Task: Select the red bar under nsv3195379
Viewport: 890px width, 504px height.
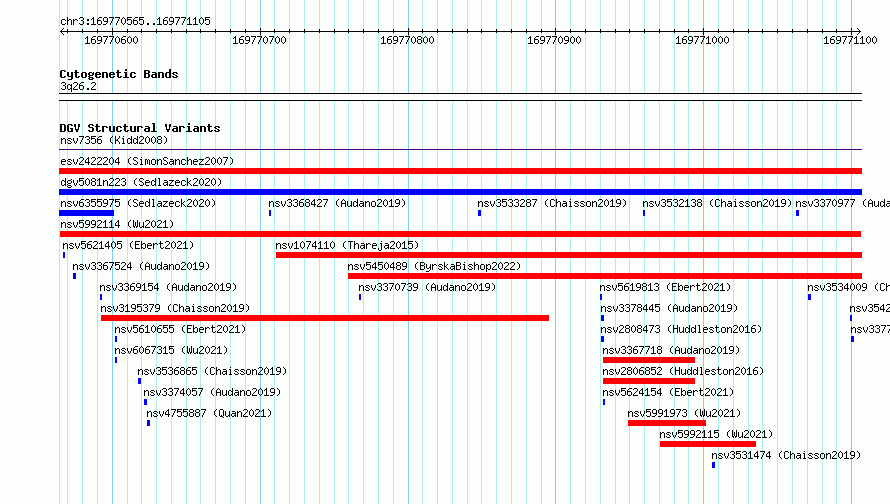Action: pyautogui.click(x=325, y=318)
